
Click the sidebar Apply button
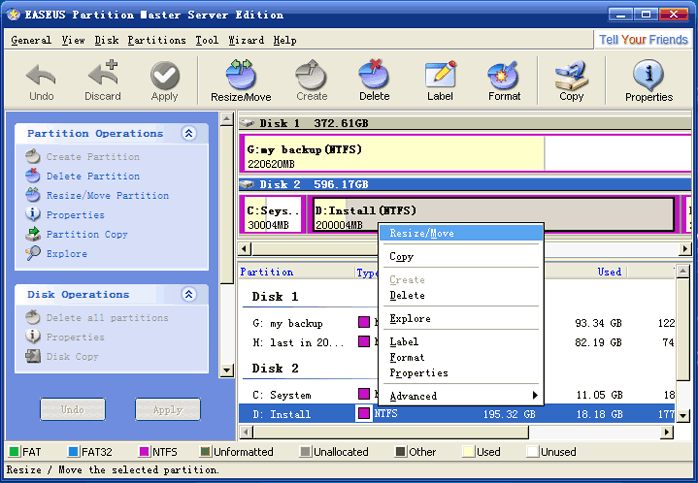(x=168, y=409)
